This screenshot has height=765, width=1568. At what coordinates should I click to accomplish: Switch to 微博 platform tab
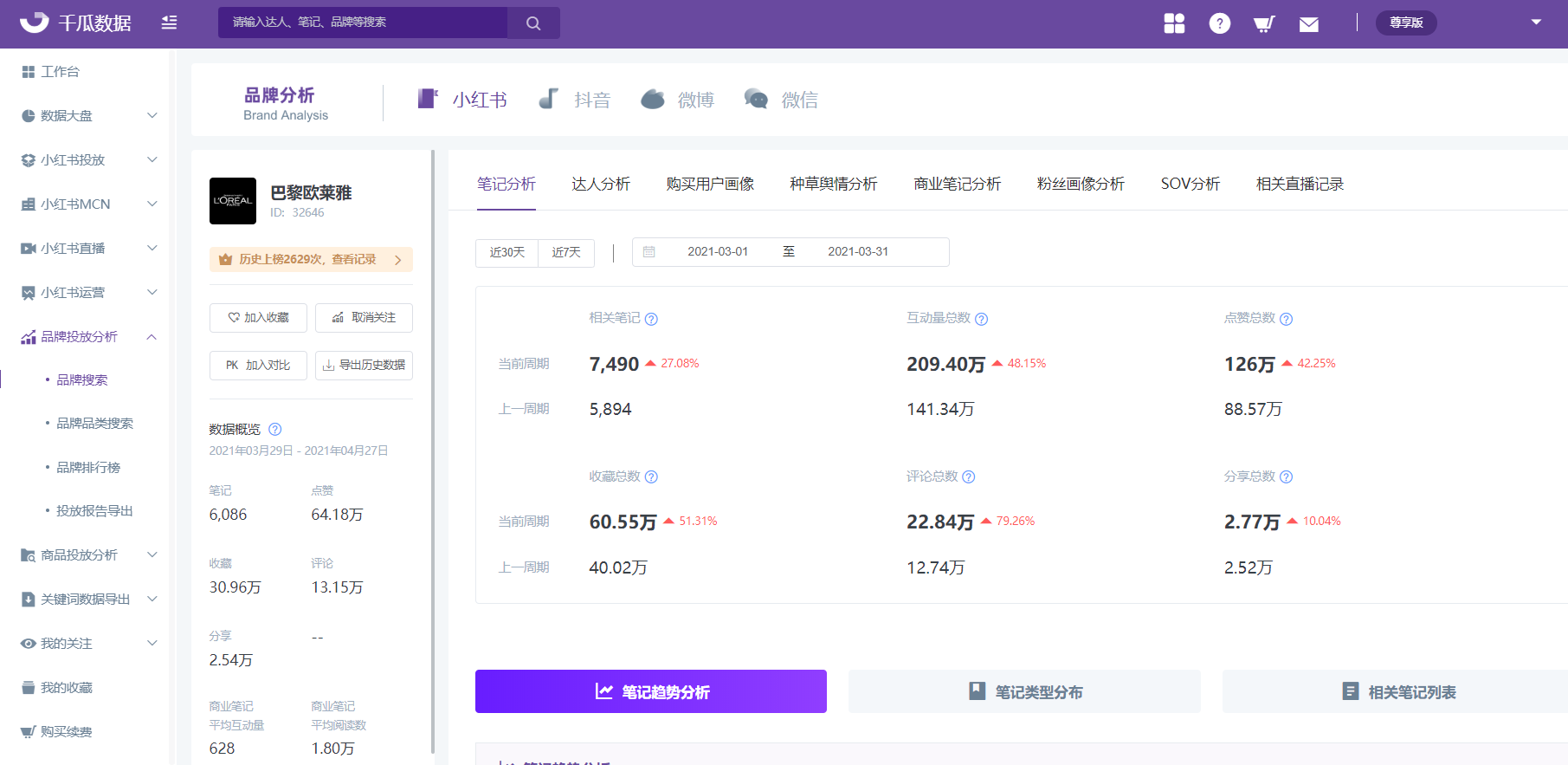tap(677, 100)
